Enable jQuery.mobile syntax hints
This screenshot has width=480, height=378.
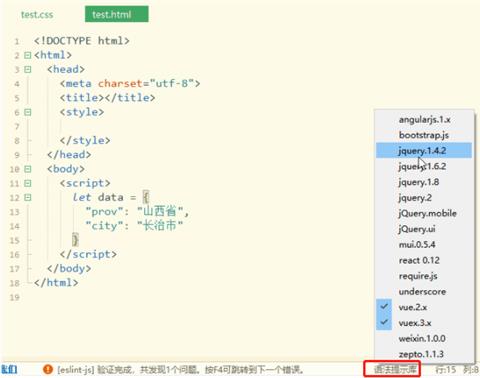point(424,213)
